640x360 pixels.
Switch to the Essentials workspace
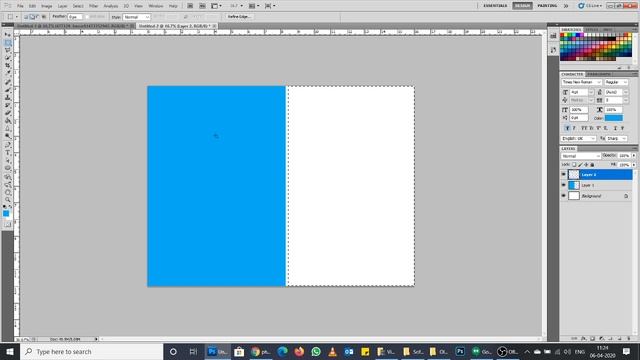[x=495, y=6]
